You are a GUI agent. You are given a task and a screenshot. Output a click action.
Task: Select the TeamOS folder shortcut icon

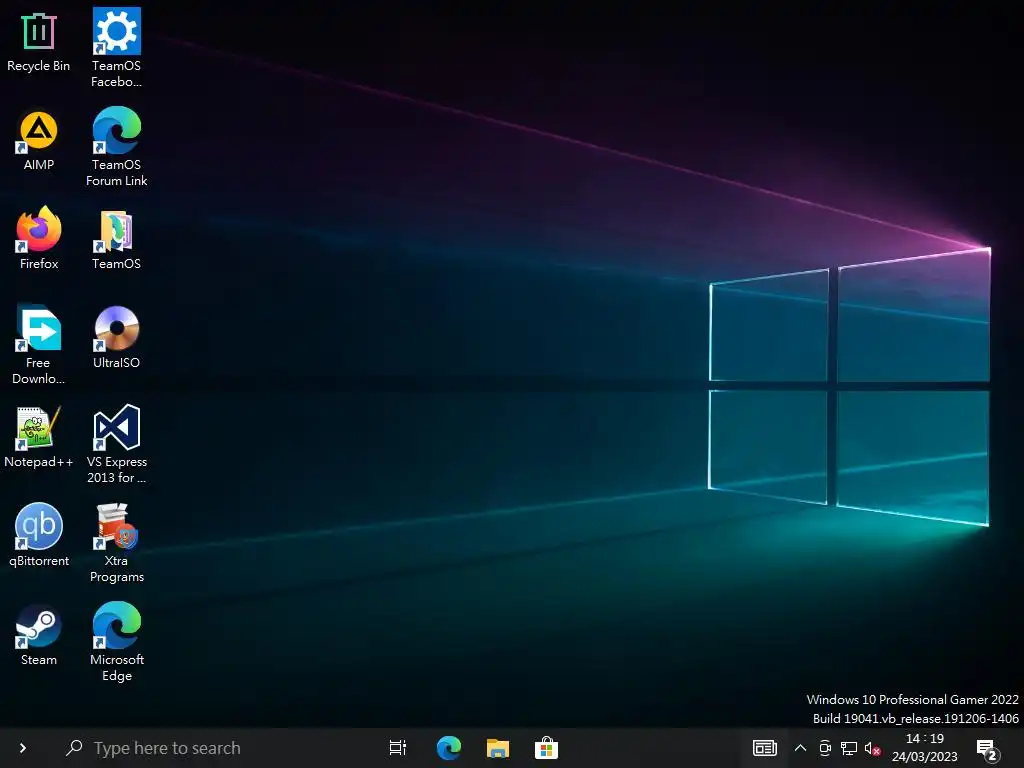tap(116, 231)
